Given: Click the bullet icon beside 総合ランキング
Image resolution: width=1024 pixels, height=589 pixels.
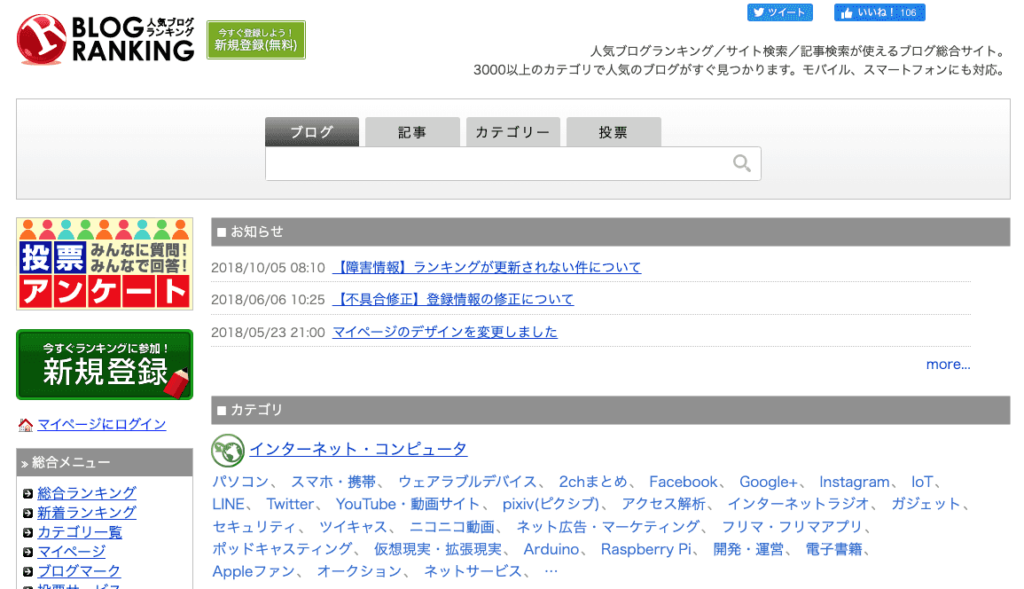Looking at the screenshot, I should point(27,494).
